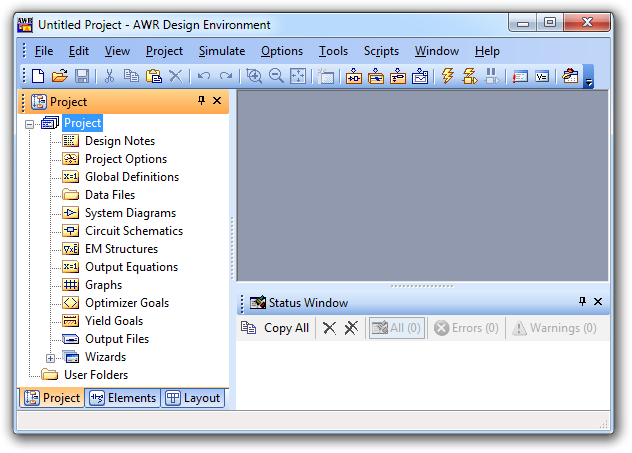Click the Run System Simulators icon
The height and width of the screenshot is (453, 632).
[x=470, y=76]
